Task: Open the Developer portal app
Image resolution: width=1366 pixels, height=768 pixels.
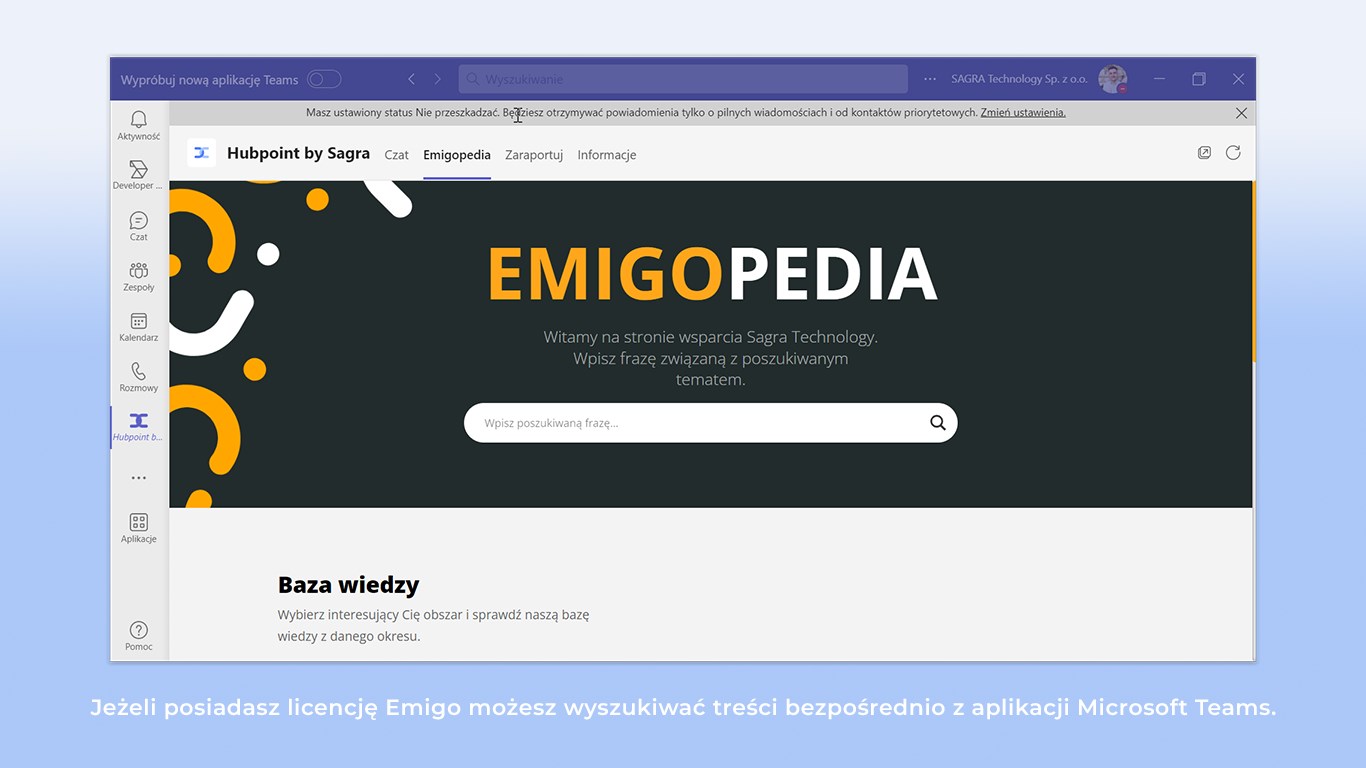Action: (x=139, y=175)
